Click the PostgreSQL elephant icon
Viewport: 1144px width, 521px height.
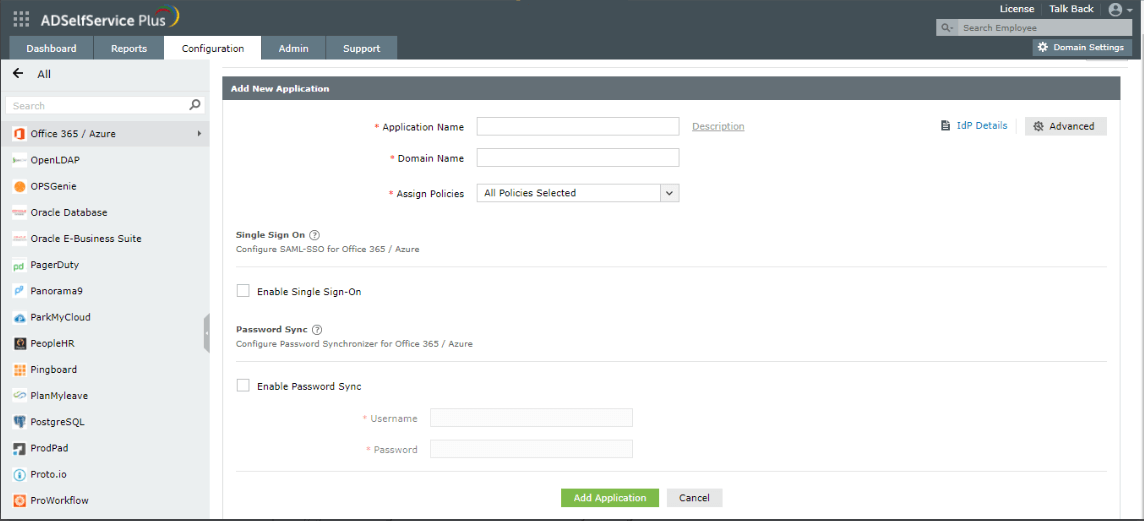pos(20,422)
